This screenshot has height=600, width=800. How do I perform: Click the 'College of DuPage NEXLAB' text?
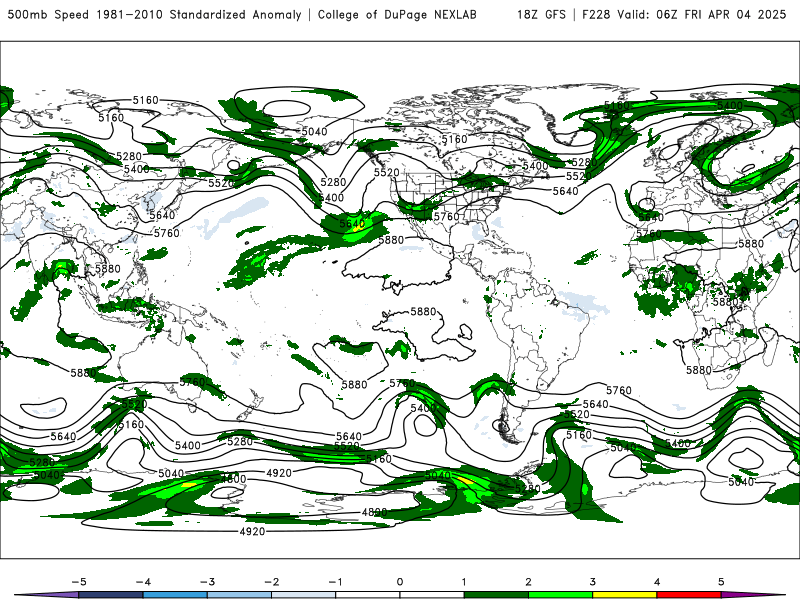point(397,15)
